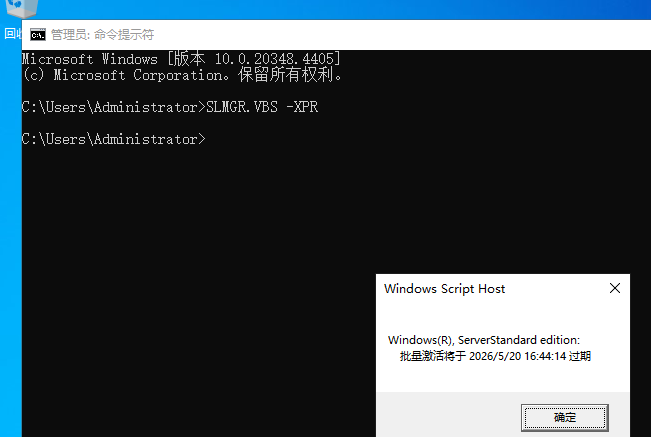Click the Windows Script Host dialog title
This screenshot has height=437, width=651.
[444, 288]
